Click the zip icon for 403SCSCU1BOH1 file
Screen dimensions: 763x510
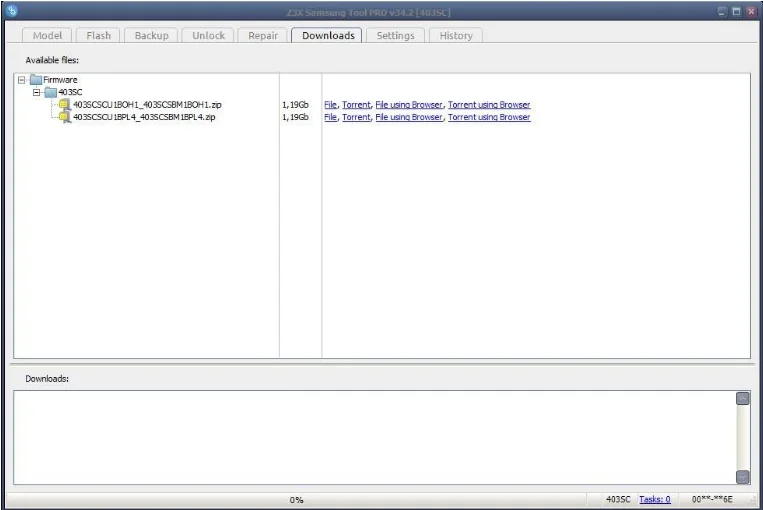[65, 104]
